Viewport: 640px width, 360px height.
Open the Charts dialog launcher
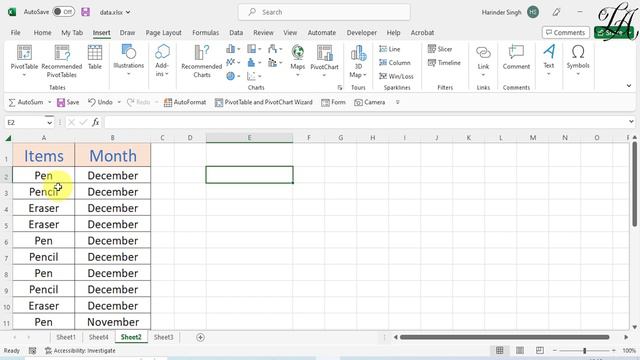click(340, 87)
